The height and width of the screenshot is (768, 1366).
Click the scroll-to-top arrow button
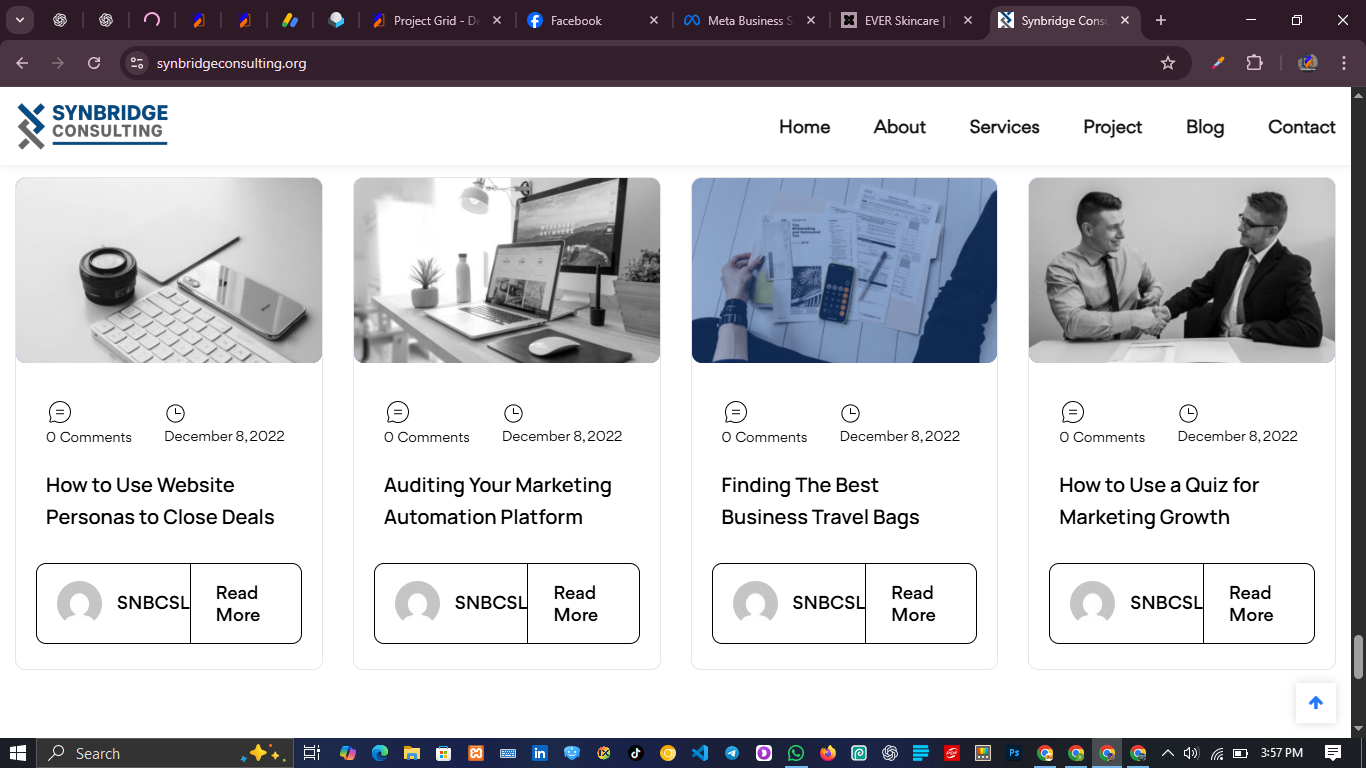(x=1316, y=702)
